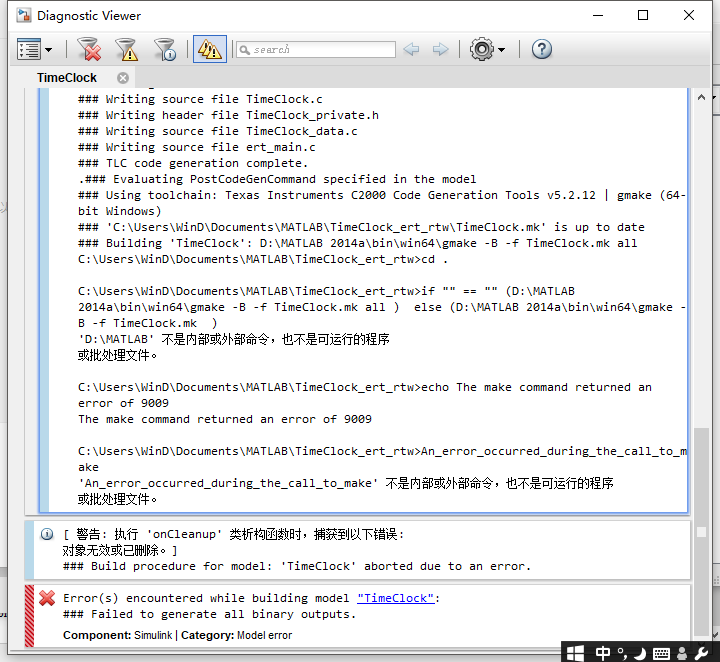The image size is (720, 662).
Task: Click "### Failed to generate all binary outputs."
Action: (x=210, y=614)
